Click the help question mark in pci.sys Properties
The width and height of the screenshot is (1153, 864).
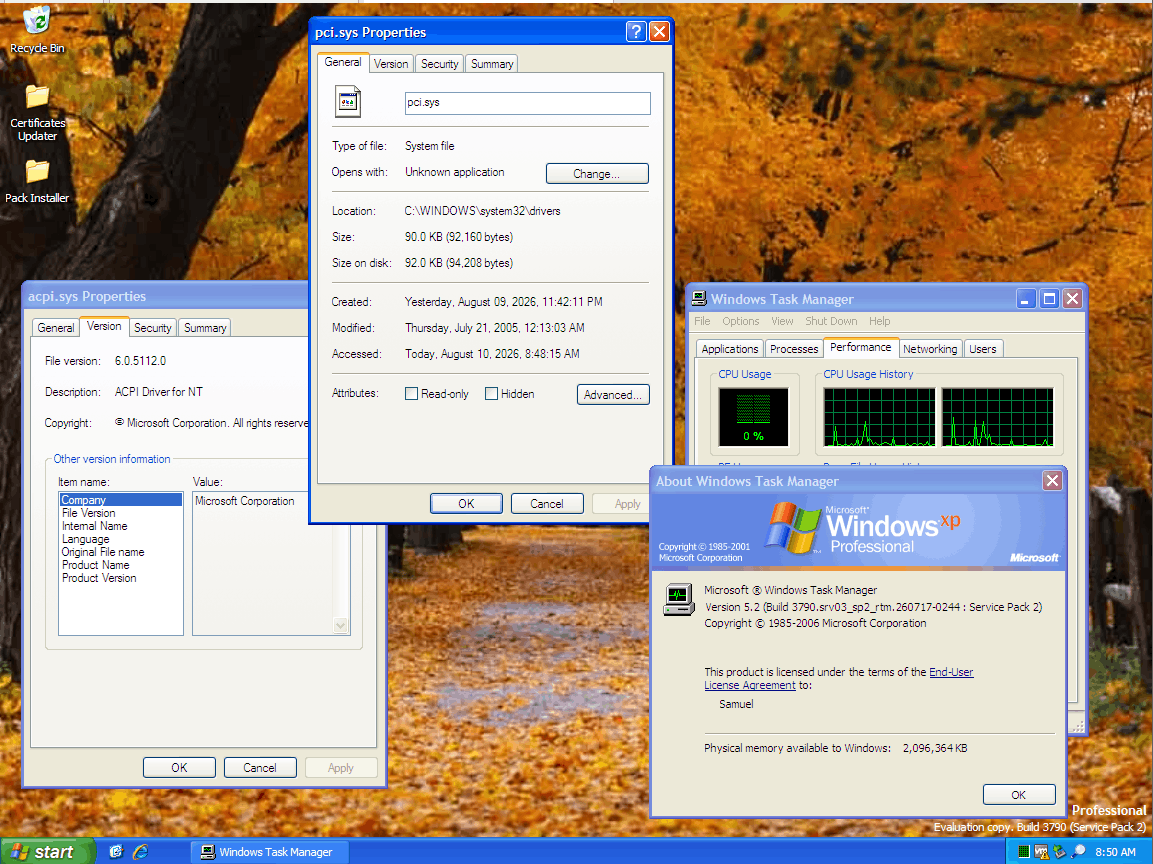[636, 32]
